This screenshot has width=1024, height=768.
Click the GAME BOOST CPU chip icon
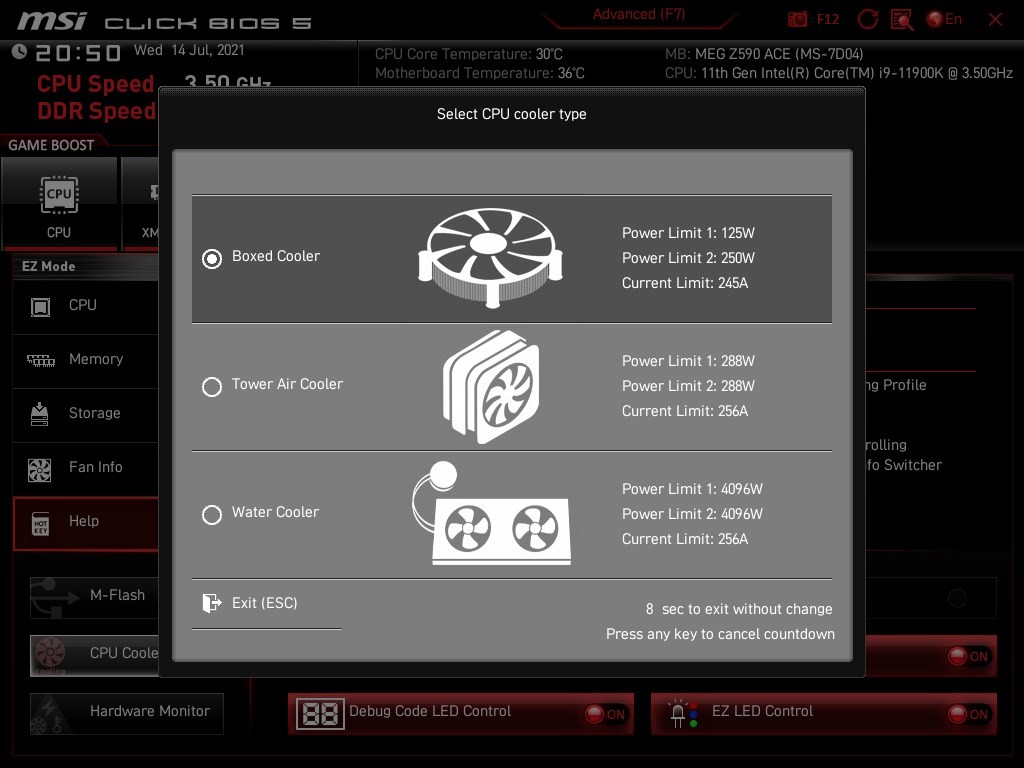59,195
